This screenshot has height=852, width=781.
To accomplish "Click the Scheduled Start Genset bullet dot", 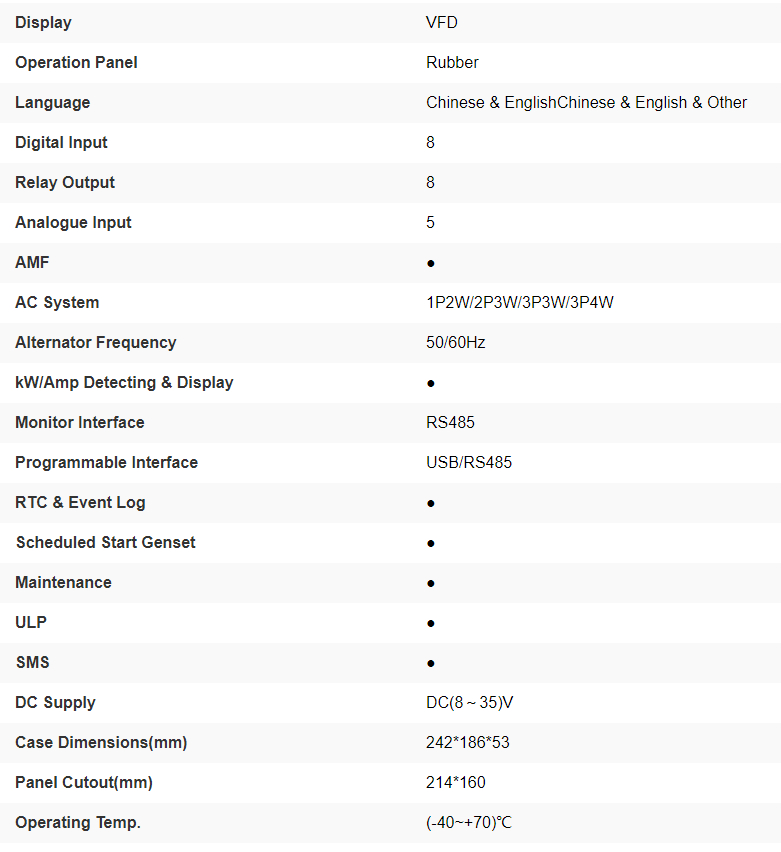I will click(431, 543).
